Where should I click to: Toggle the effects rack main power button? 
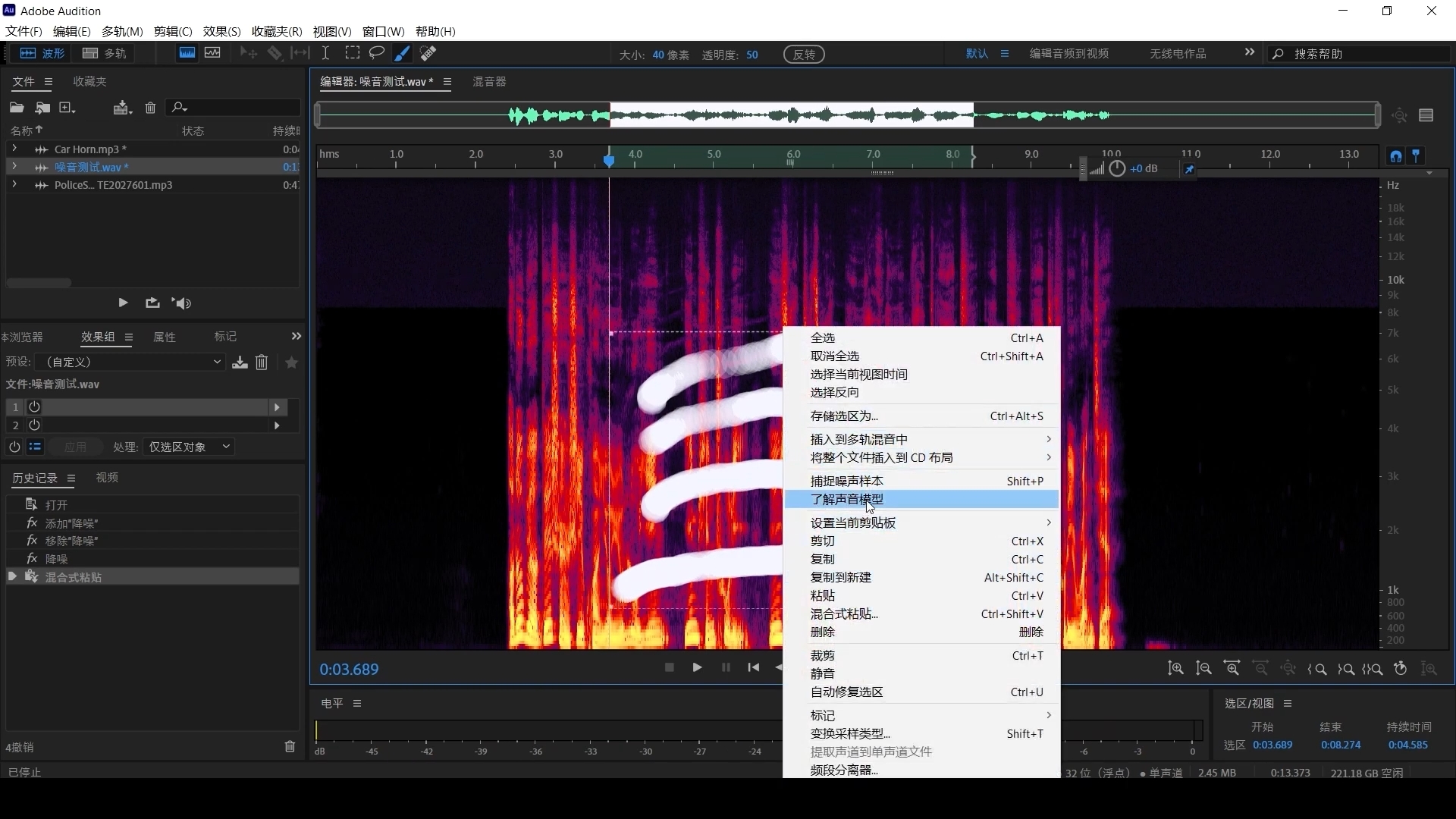pos(14,447)
